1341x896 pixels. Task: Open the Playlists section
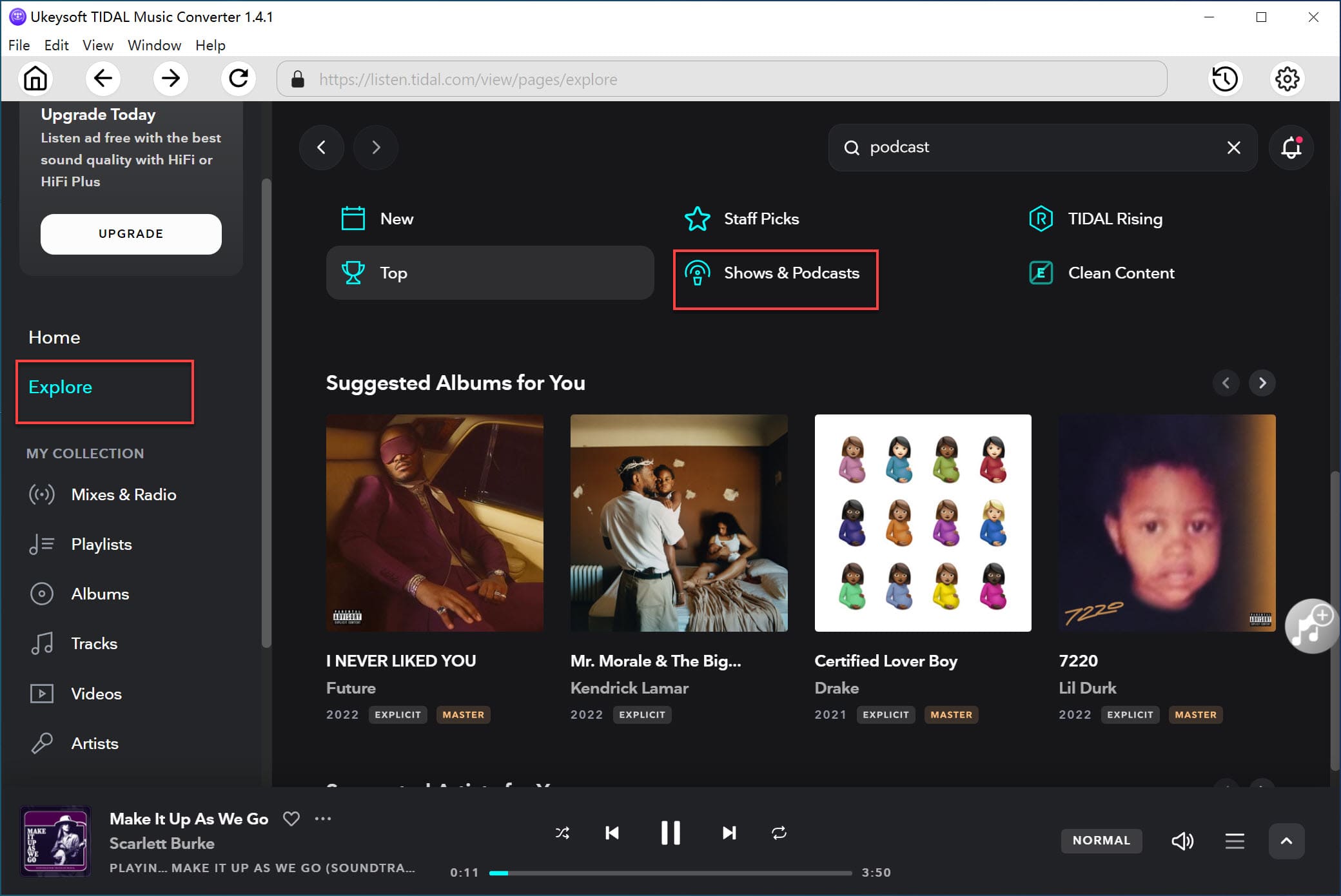coord(101,544)
